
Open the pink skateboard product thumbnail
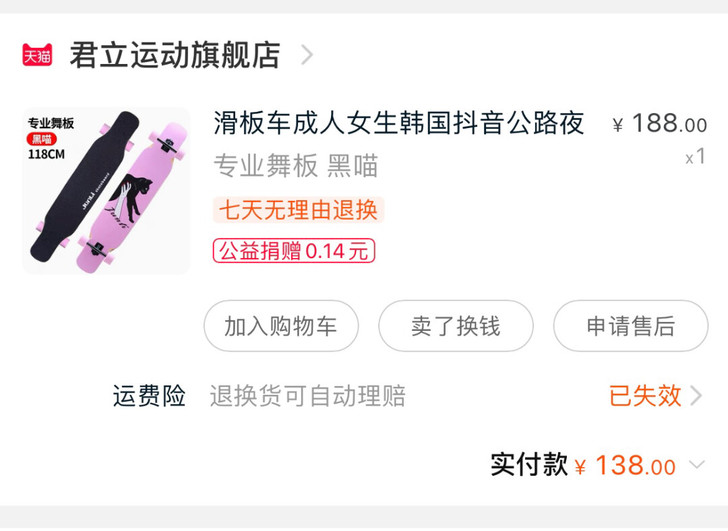coord(106,191)
